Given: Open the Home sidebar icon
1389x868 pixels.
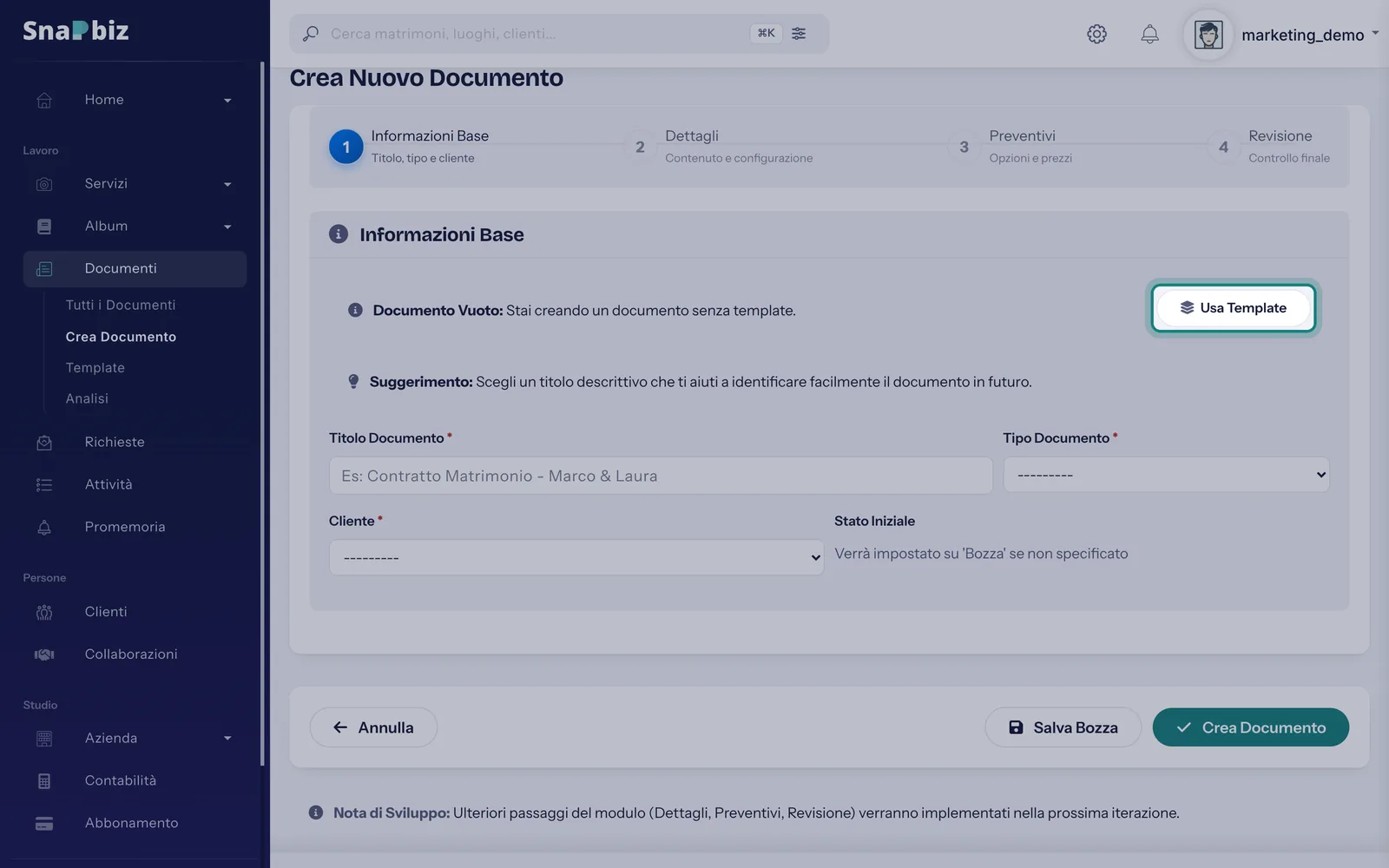Looking at the screenshot, I should coord(44,100).
